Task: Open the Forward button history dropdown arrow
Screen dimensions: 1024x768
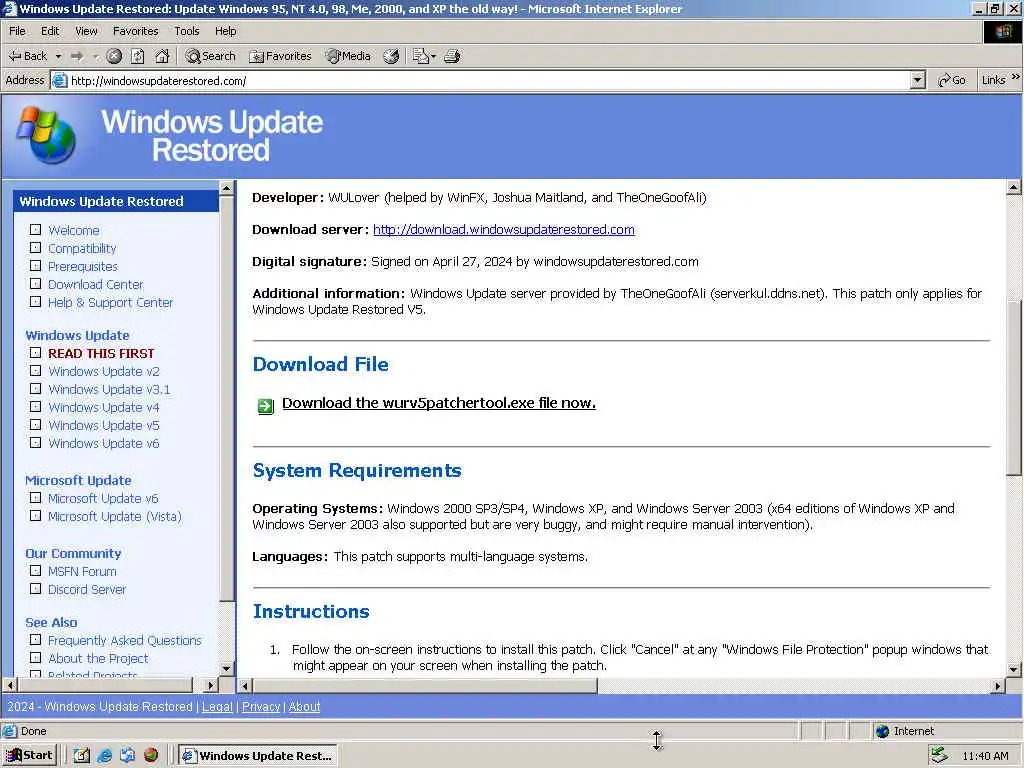Action: (95, 57)
